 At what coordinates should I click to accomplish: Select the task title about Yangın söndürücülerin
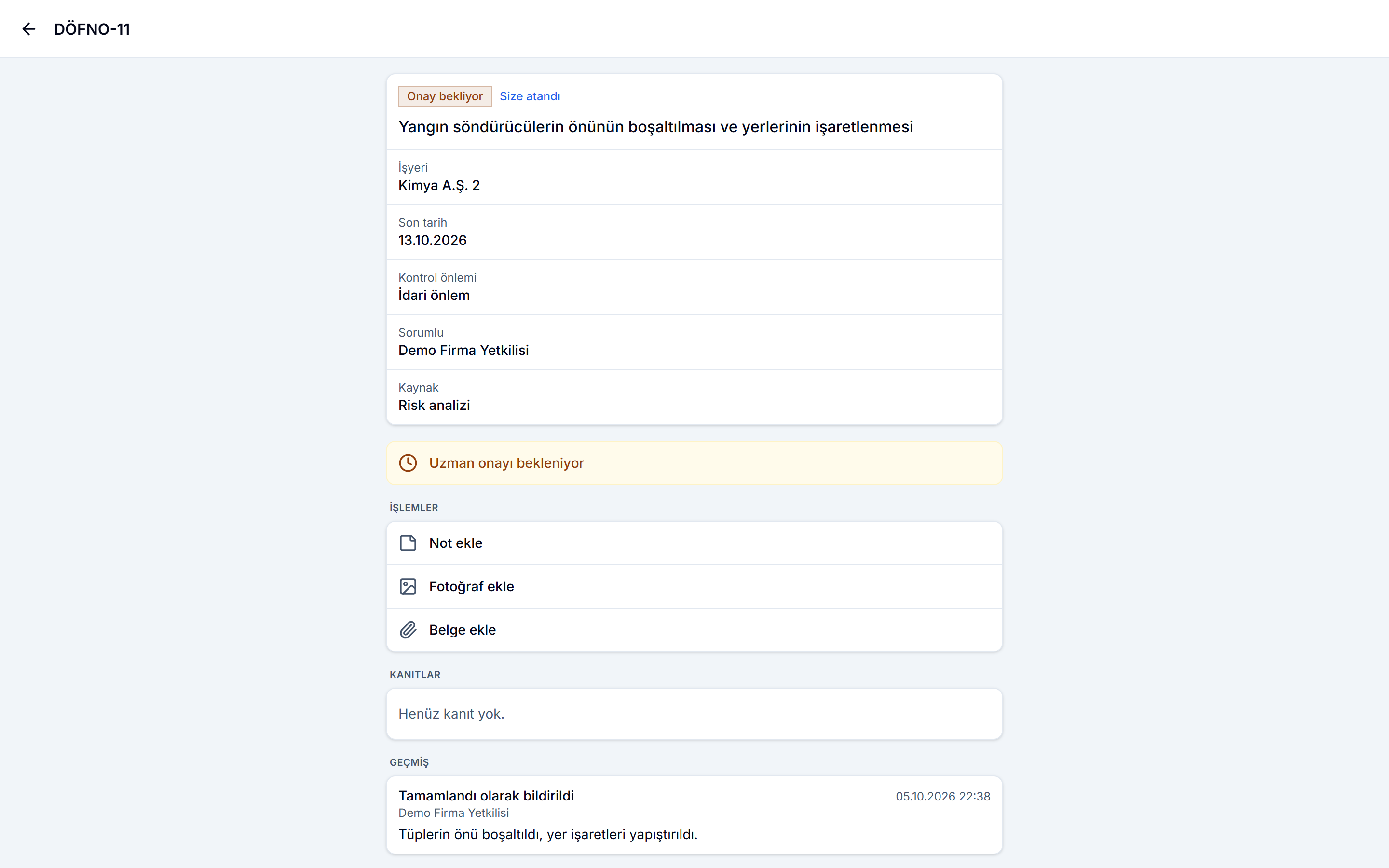point(655,127)
